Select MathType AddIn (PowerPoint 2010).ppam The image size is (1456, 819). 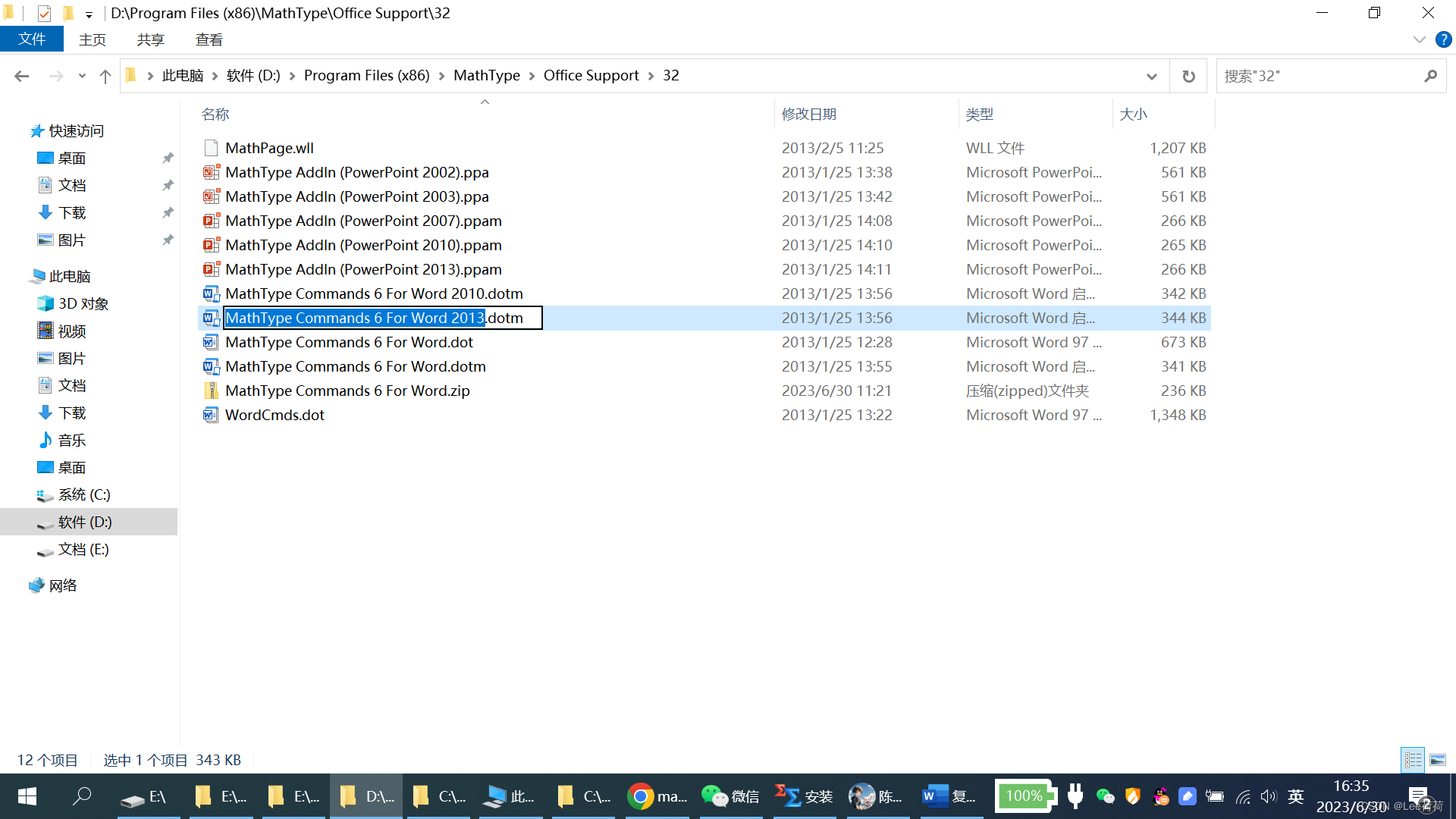coord(363,245)
